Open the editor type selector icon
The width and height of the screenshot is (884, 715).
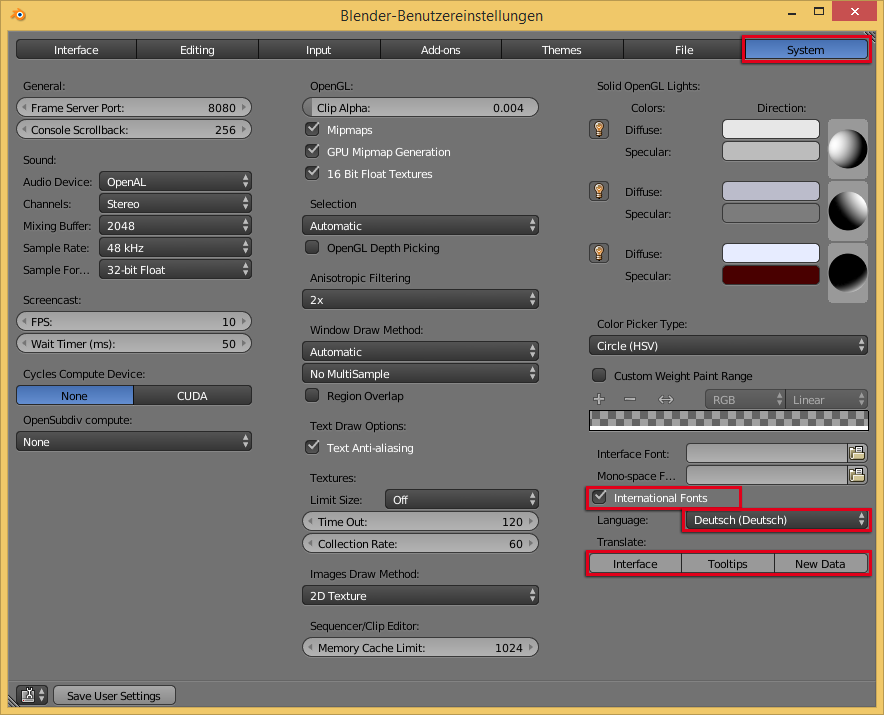point(32,695)
